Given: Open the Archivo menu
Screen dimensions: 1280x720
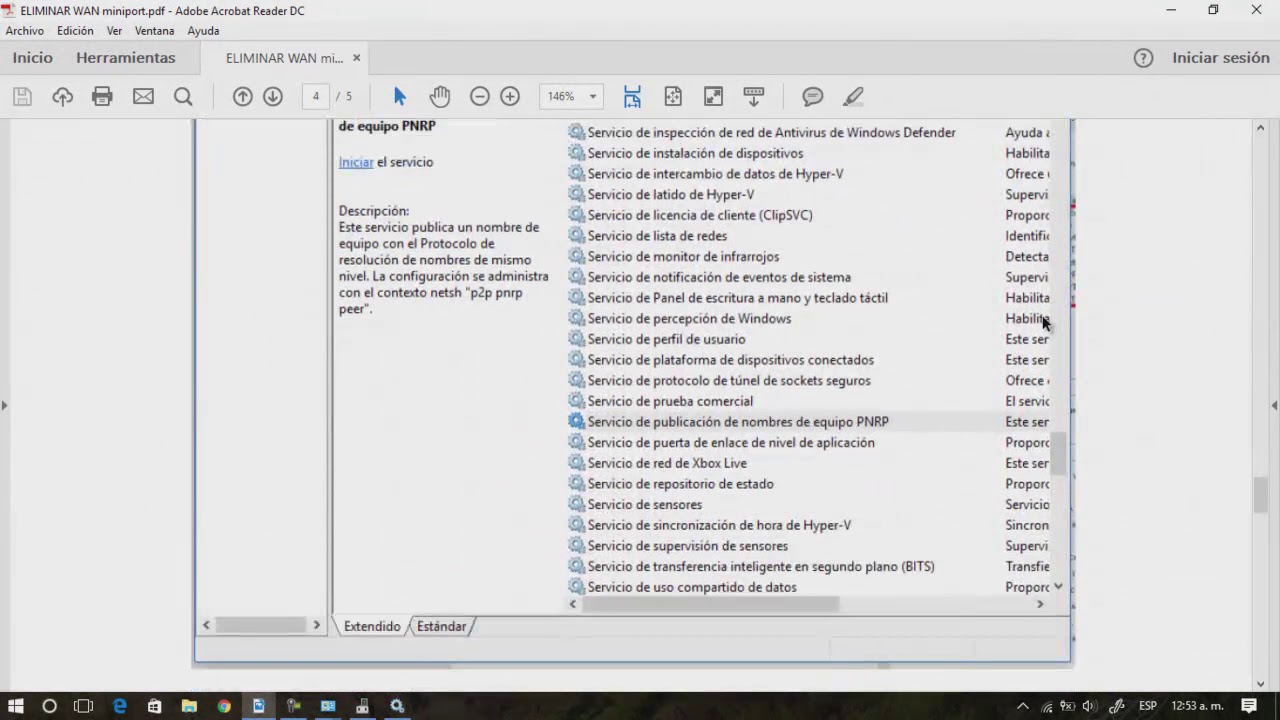Looking at the screenshot, I should click(x=25, y=31).
